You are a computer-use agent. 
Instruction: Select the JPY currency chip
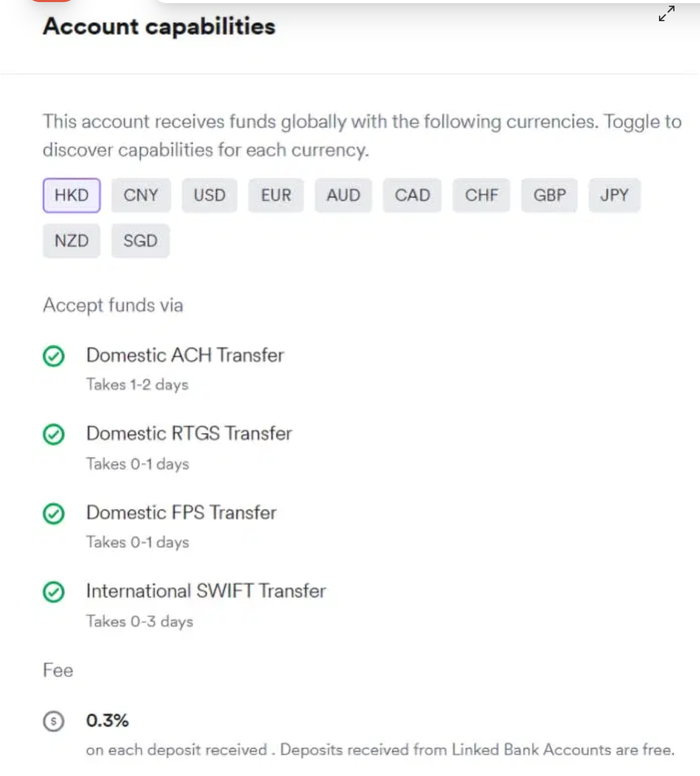click(614, 195)
